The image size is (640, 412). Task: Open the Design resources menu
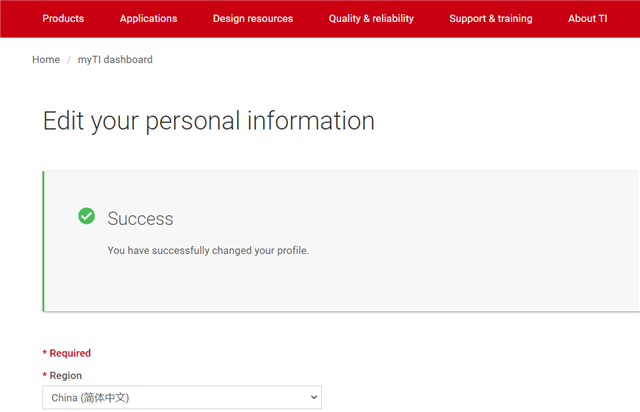point(253,18)
